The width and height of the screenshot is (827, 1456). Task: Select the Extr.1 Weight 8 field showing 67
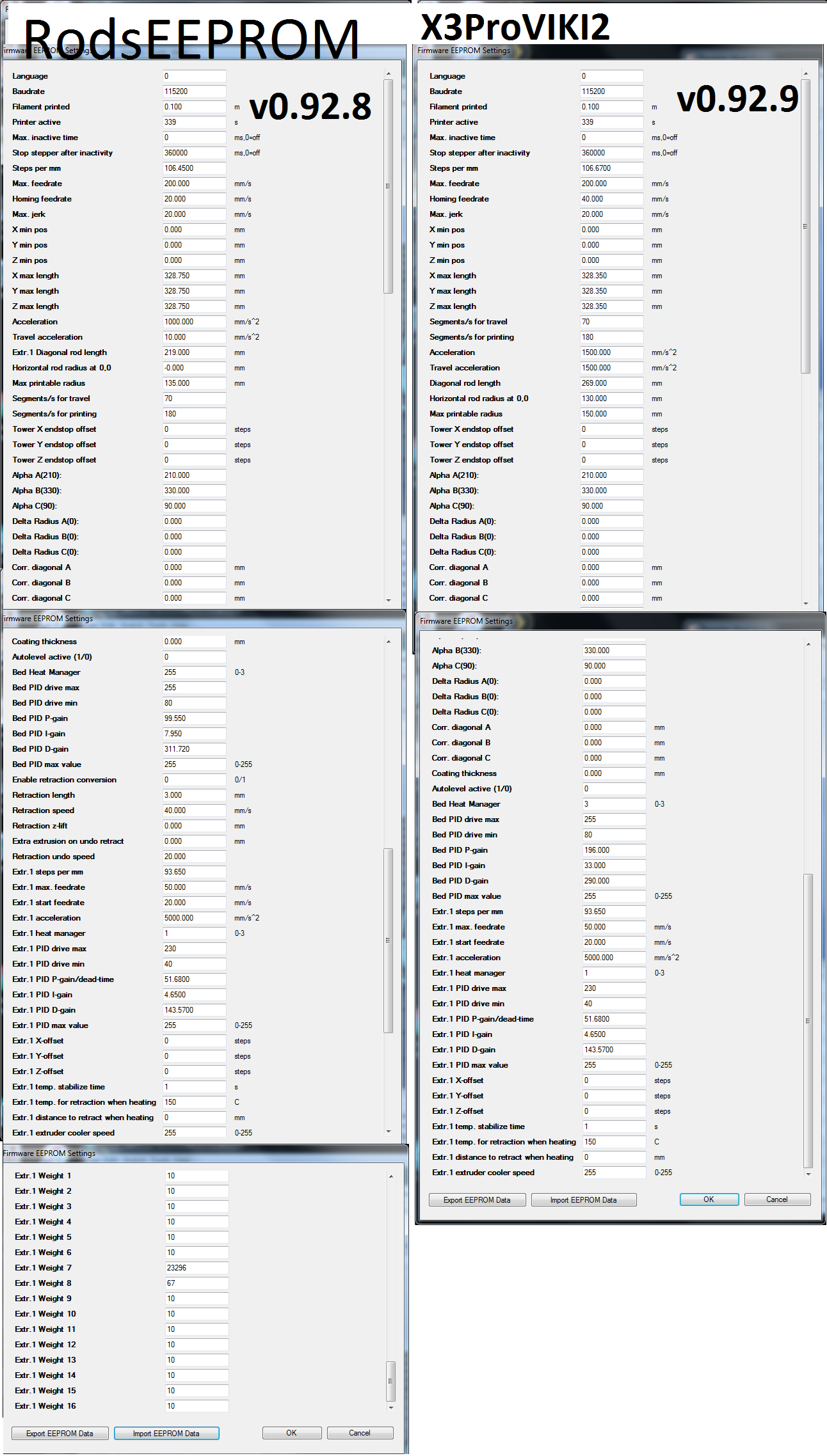pyautogui.click(x=196, y=1283)
